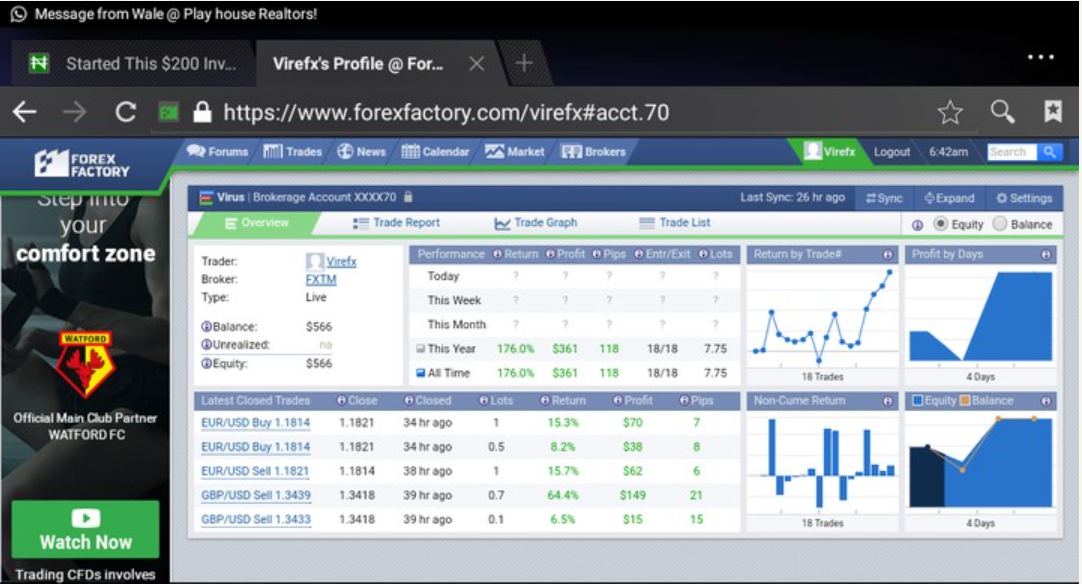Click Pips column info icon in Performance
The image size is (1082, 584).
pyautogui.click(x=596, y=255)
